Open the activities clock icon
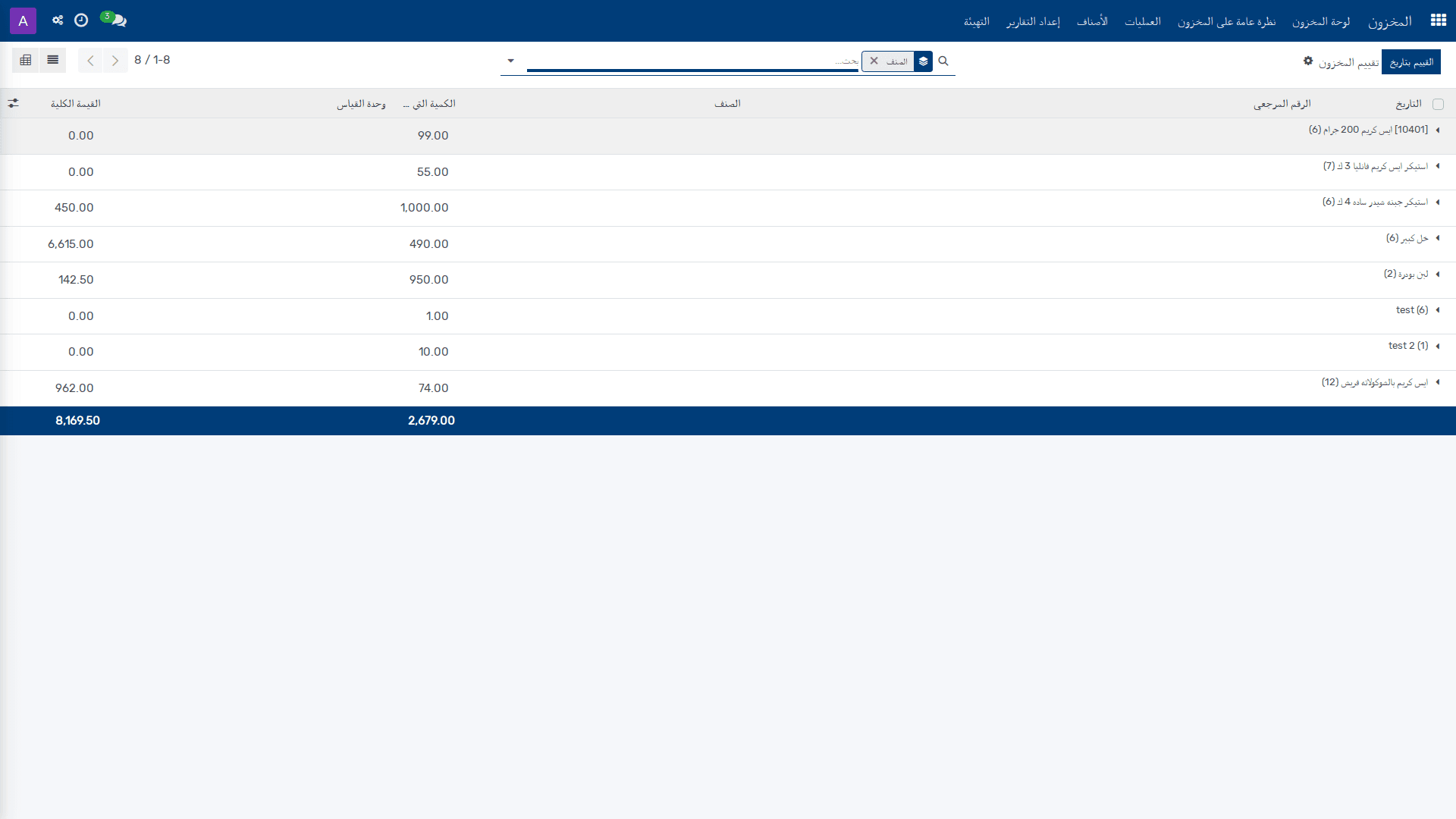Viewport: 1456px width, 819px height. (81, 20)
